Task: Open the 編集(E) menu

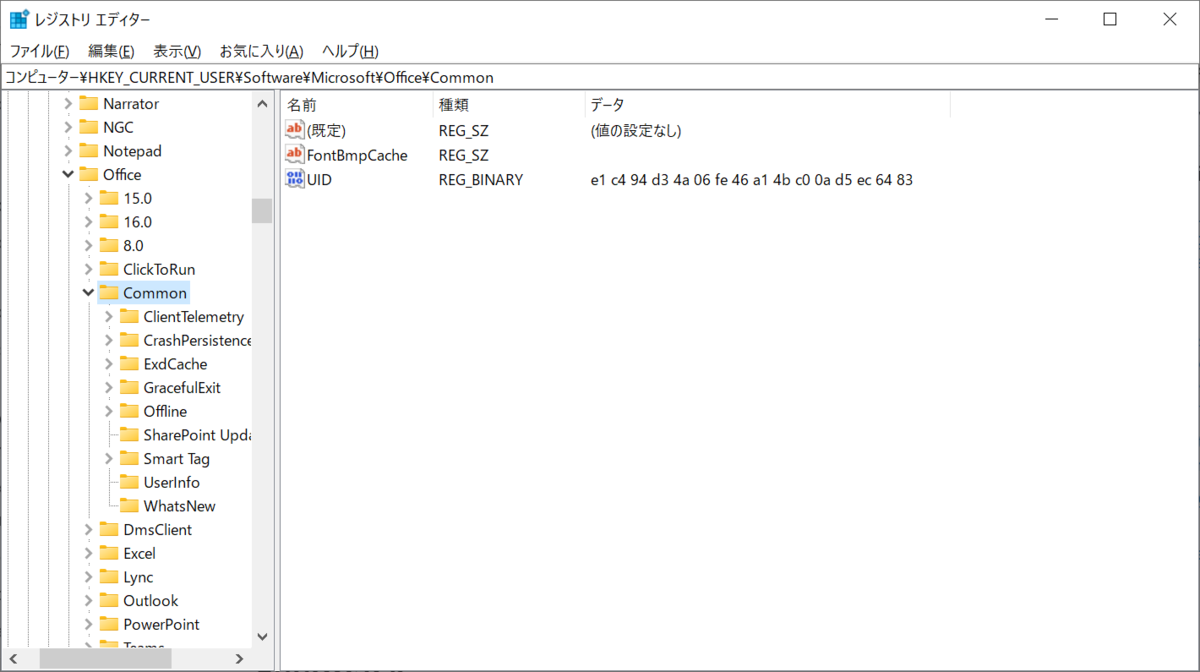Action: [x=111, y=51]
